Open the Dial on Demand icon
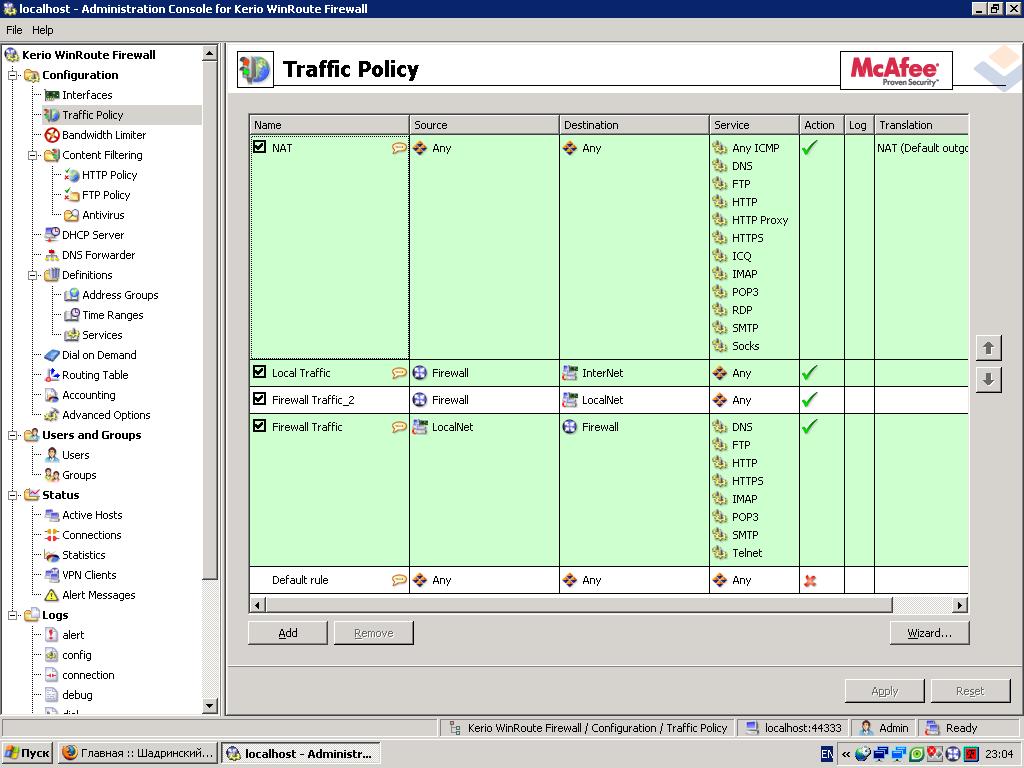Screen dimensions: 1024x768 pyautogui.click(x=52, y=355)
